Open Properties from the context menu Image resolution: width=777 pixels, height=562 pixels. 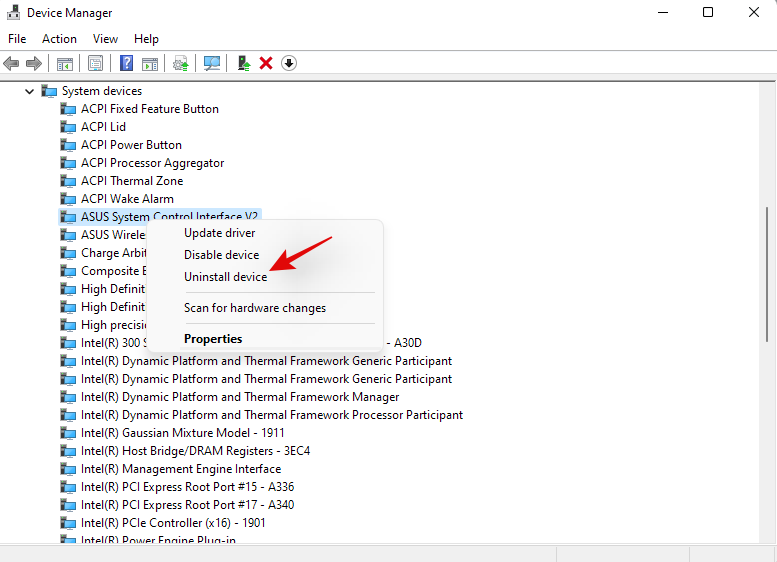click(213, 339)
